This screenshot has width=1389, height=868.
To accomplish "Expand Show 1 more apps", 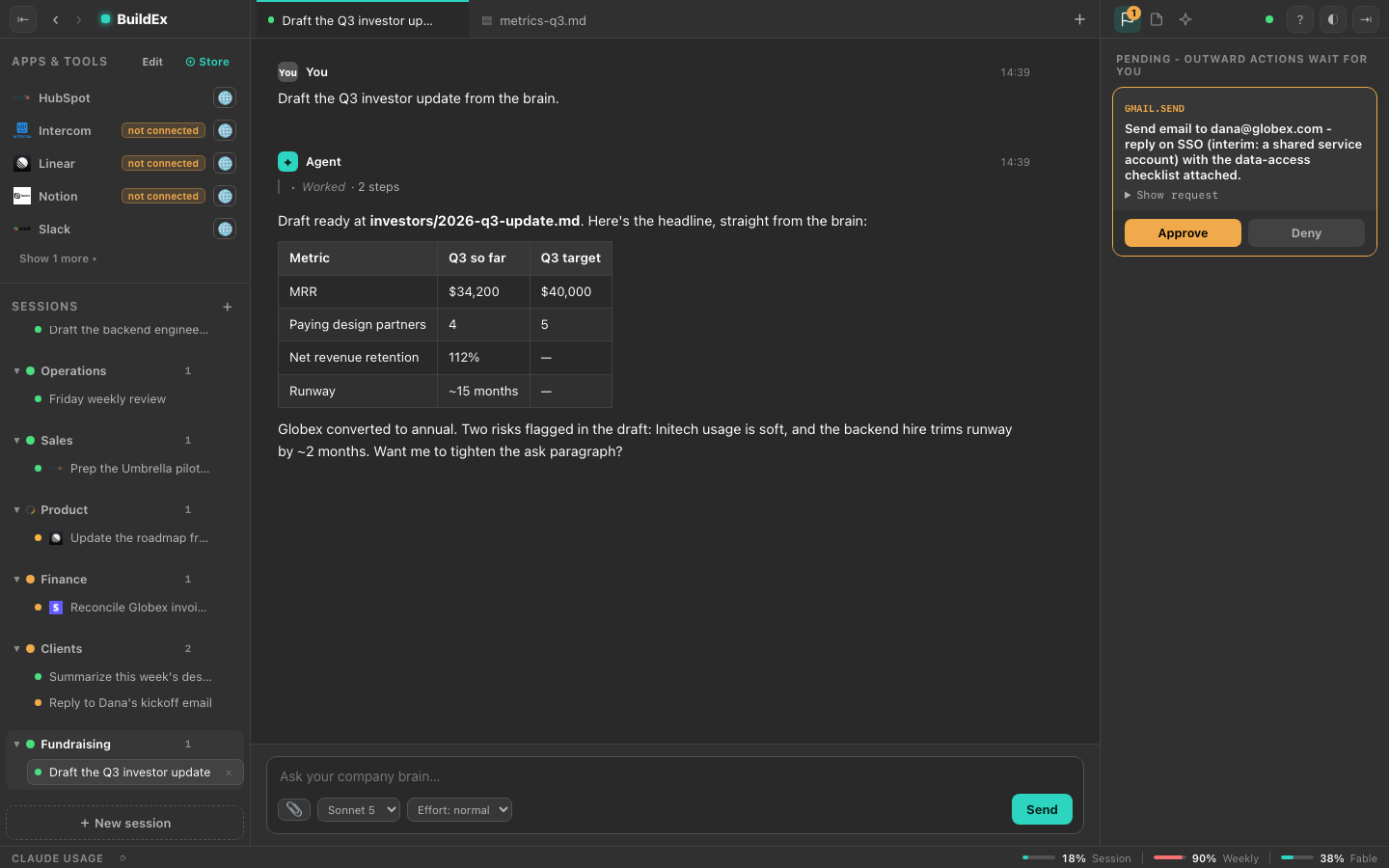I will 58,258.
